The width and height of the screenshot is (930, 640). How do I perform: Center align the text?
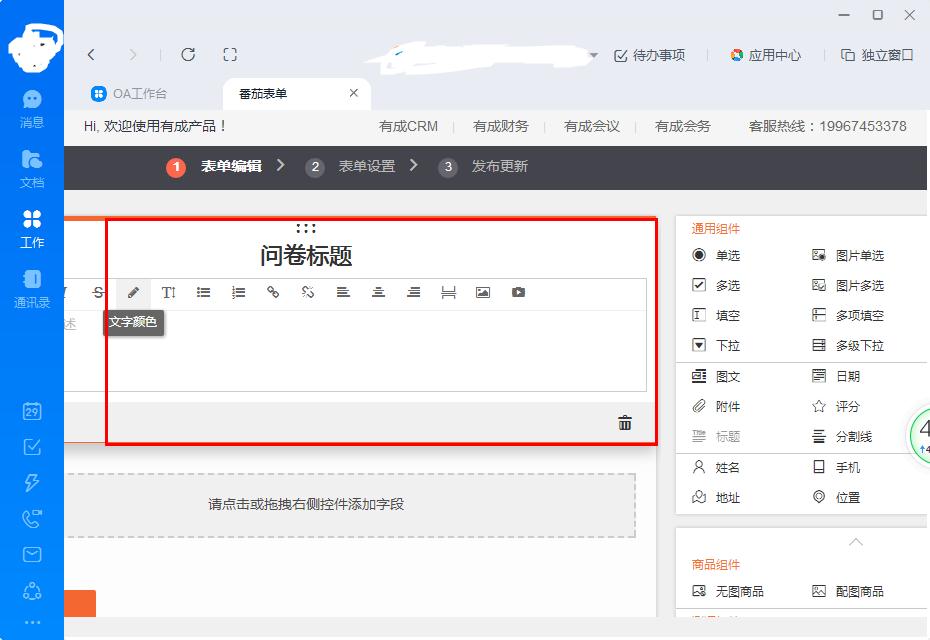coord(379,292)
